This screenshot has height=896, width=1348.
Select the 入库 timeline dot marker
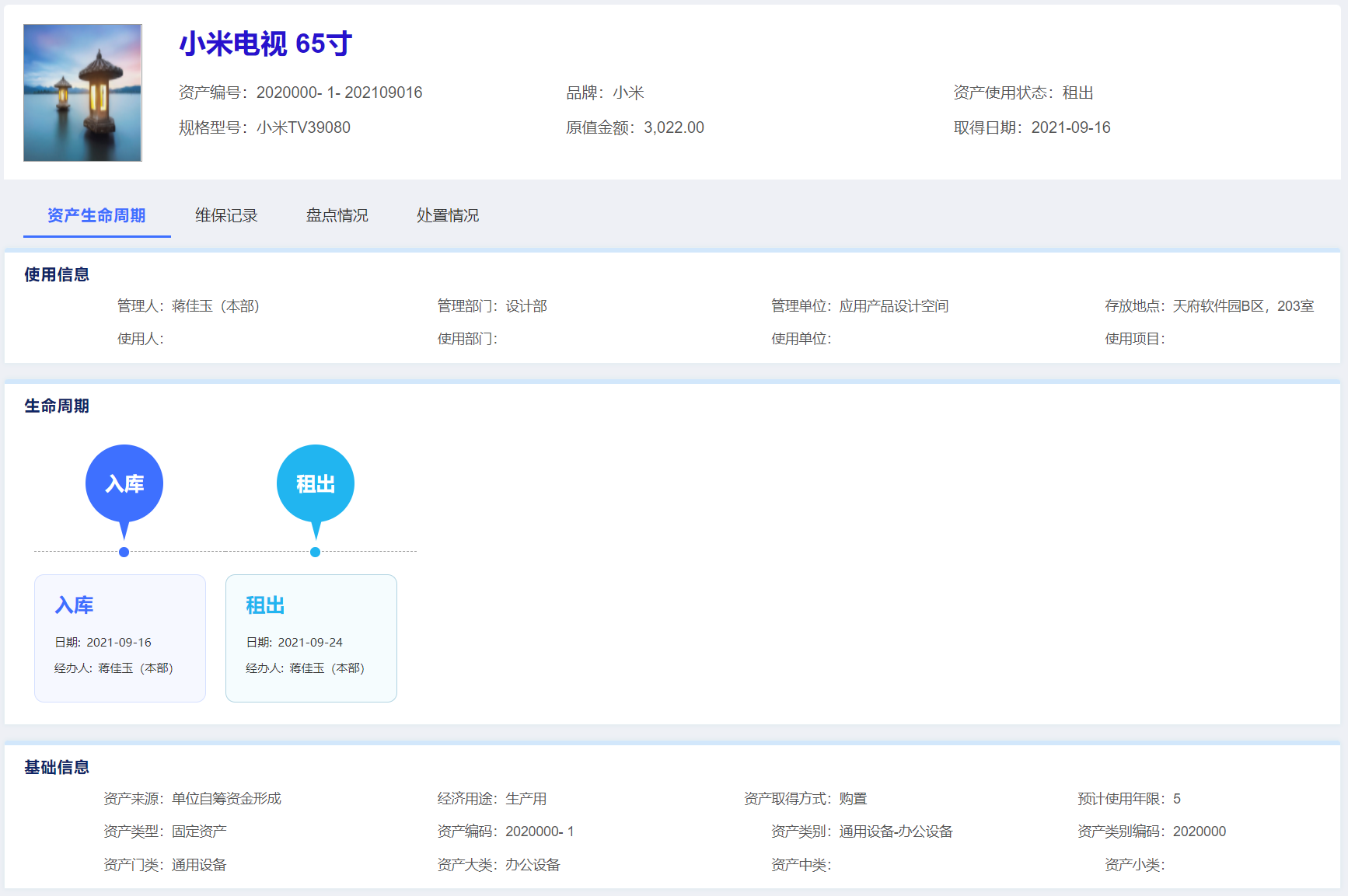(x=124, y=552)
